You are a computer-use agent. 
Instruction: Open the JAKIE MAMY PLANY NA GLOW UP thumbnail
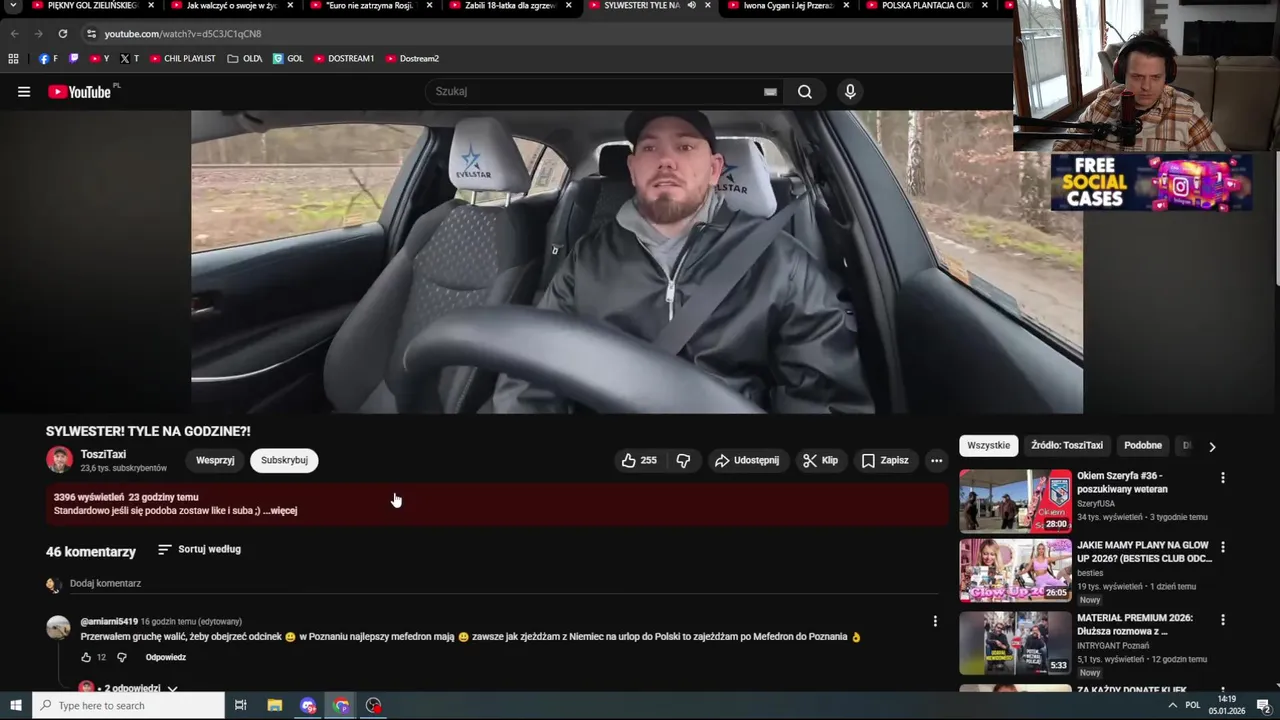[x=1015, y=571]
